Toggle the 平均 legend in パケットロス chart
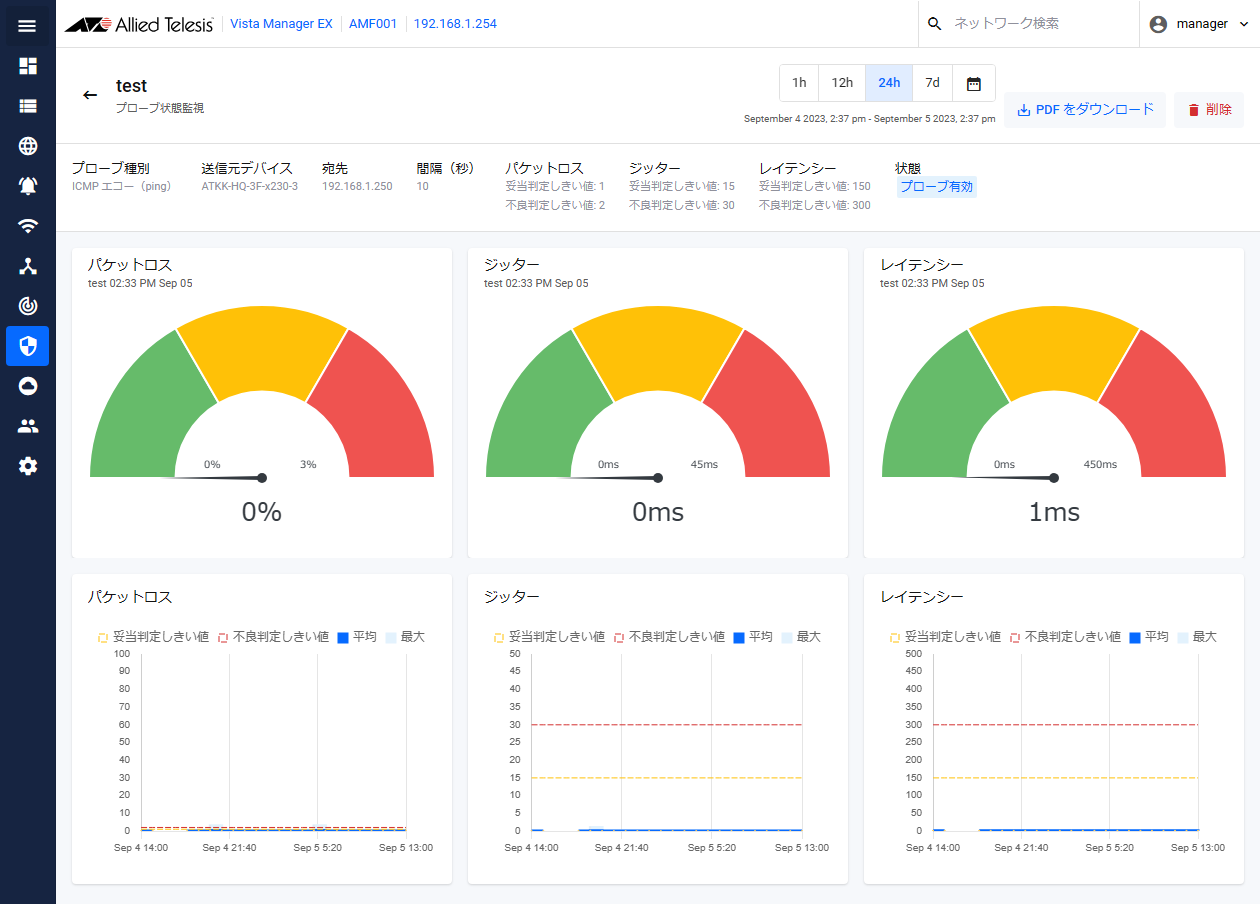This screenshot has height=904, width=1260. point(357,637)
